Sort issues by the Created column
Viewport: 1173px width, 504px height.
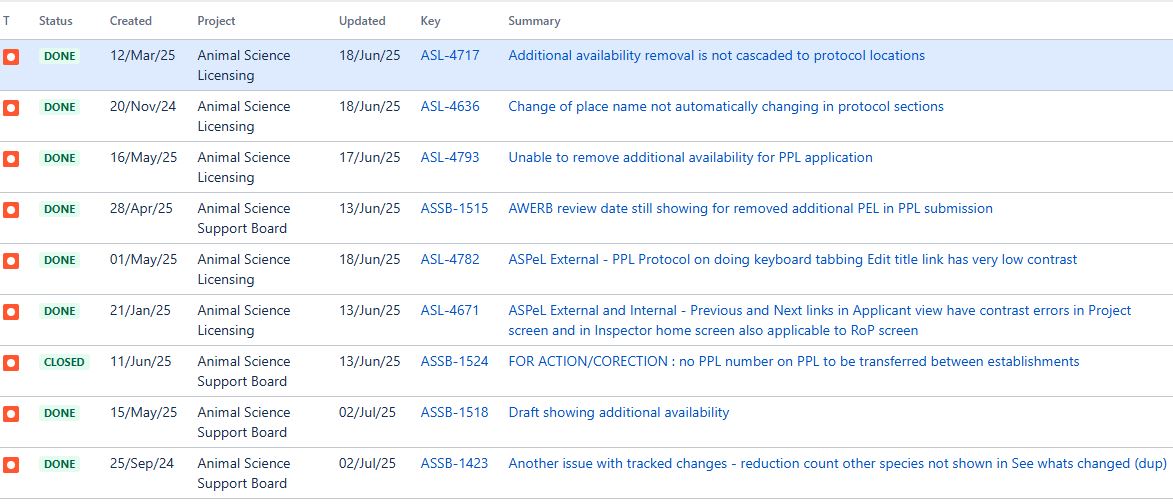pyautogui.click(x=131, y=21)
